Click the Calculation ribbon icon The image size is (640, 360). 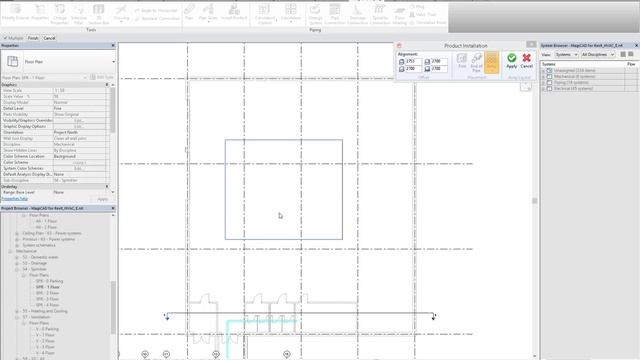(291, 13)
